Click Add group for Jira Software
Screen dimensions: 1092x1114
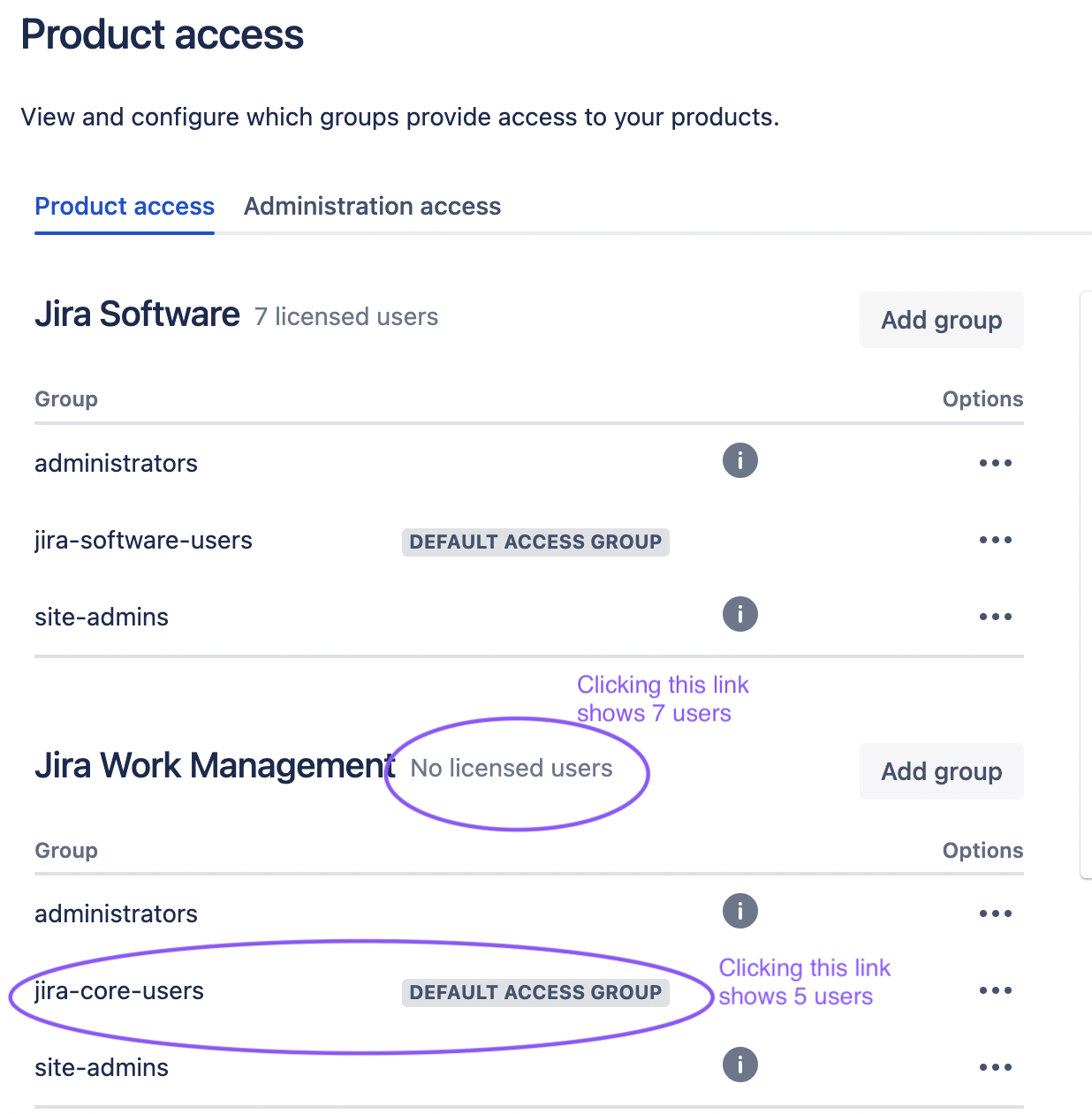pyautogui.click(x=941, y=320)
